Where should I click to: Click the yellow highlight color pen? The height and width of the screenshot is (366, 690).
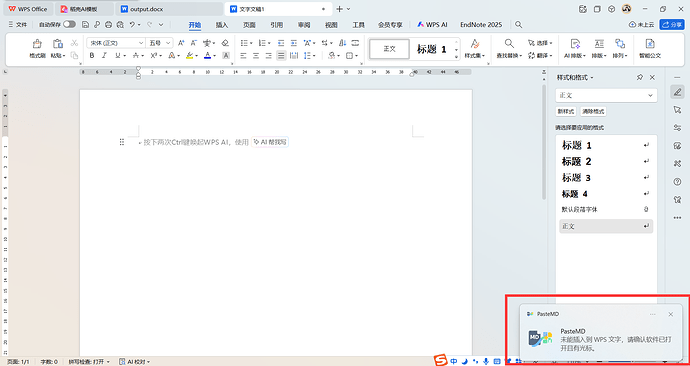pyautogui.click(x=189, y=55)
